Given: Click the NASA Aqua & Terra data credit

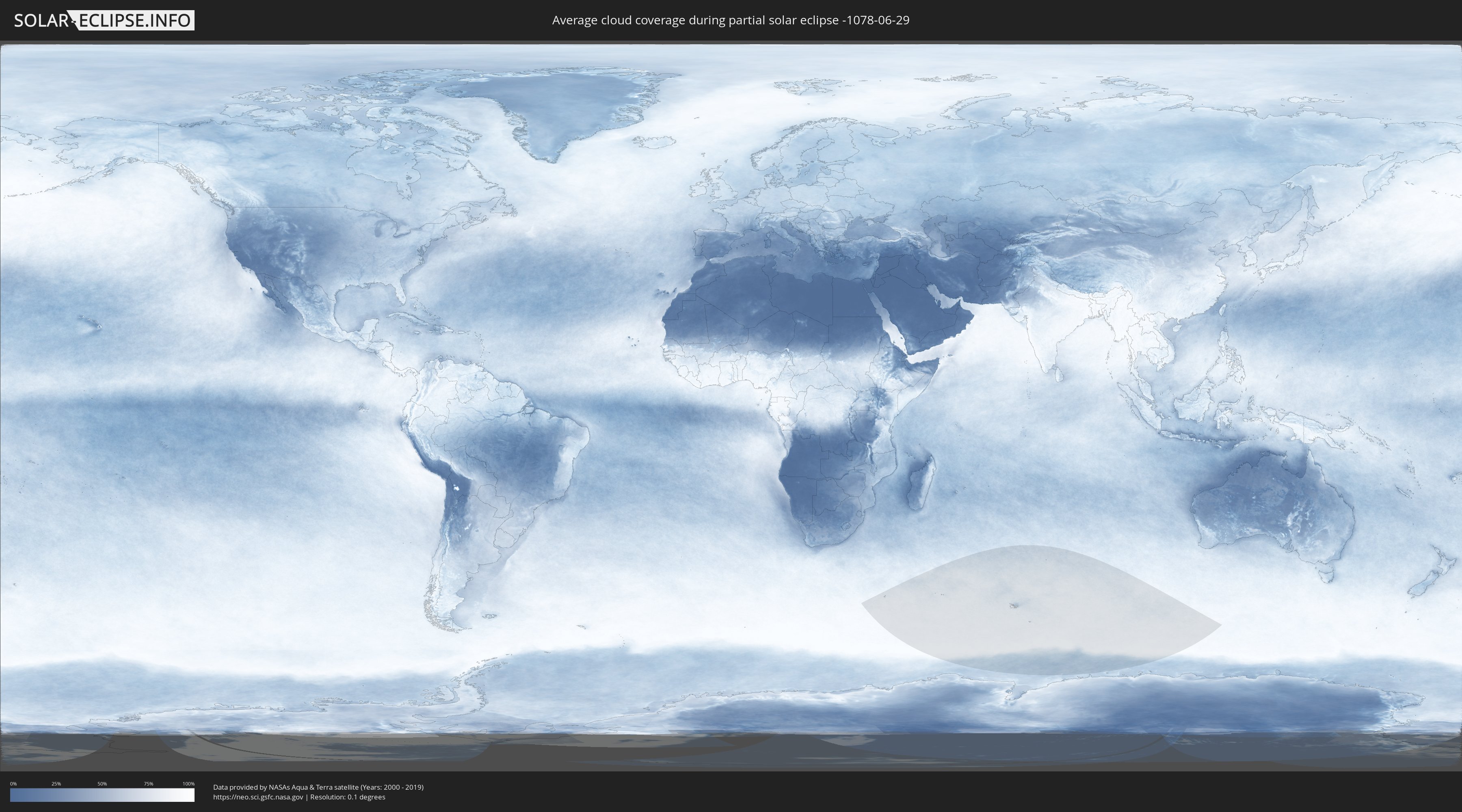Looking at the screenshot, I should 318,787.
